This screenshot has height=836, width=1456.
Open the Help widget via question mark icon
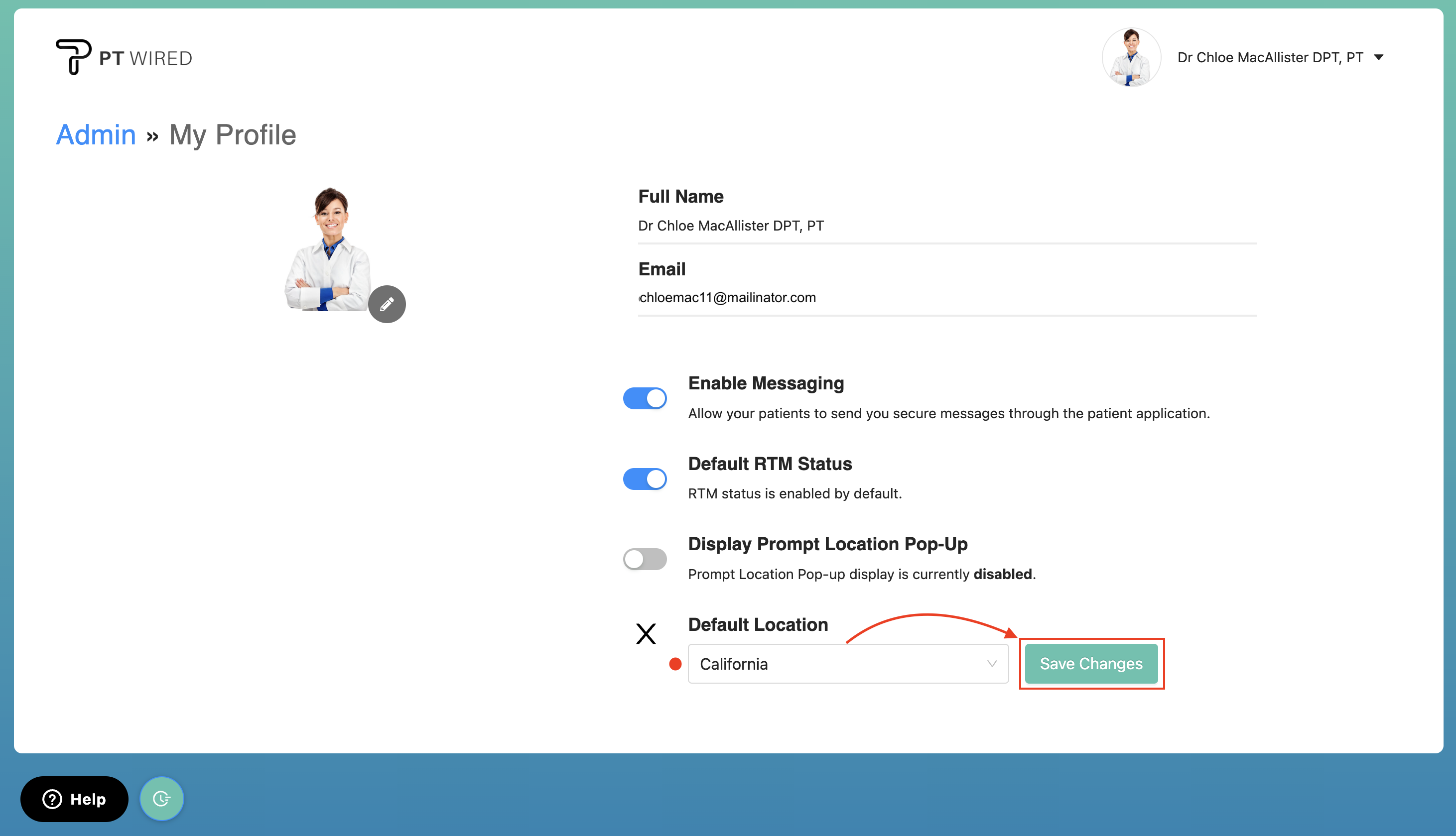(52, 799)
